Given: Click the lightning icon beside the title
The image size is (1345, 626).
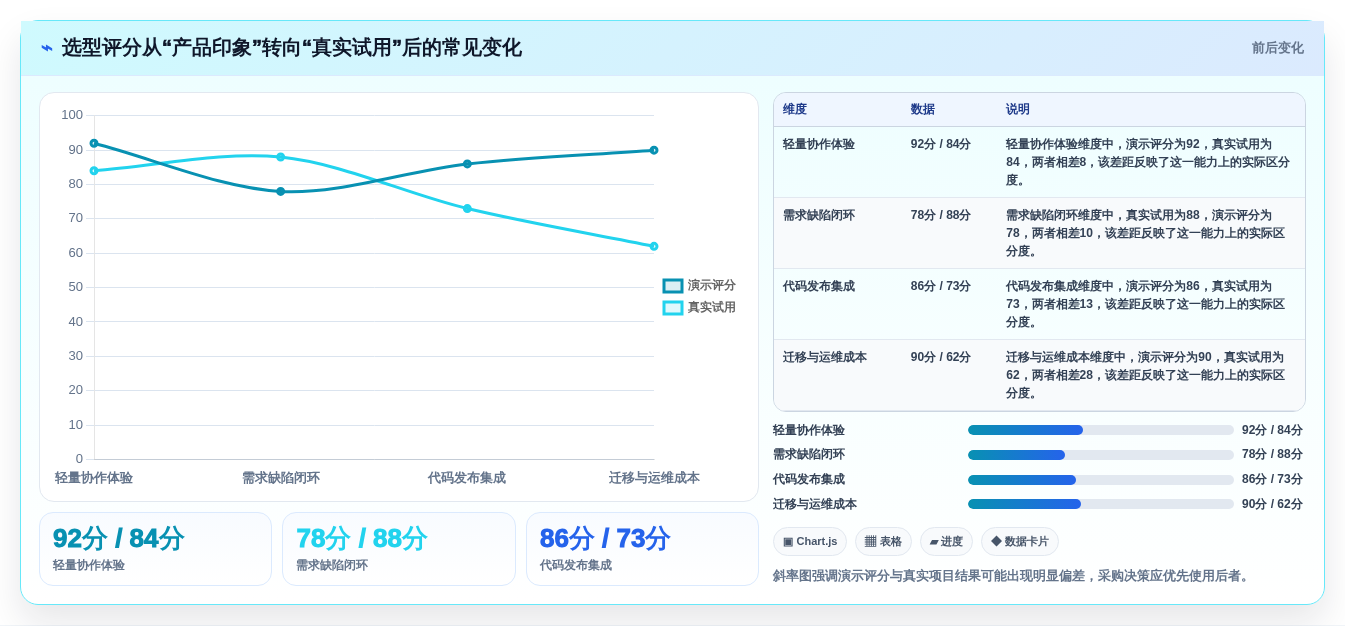Looking at the screenshot, I should (47, 48).
